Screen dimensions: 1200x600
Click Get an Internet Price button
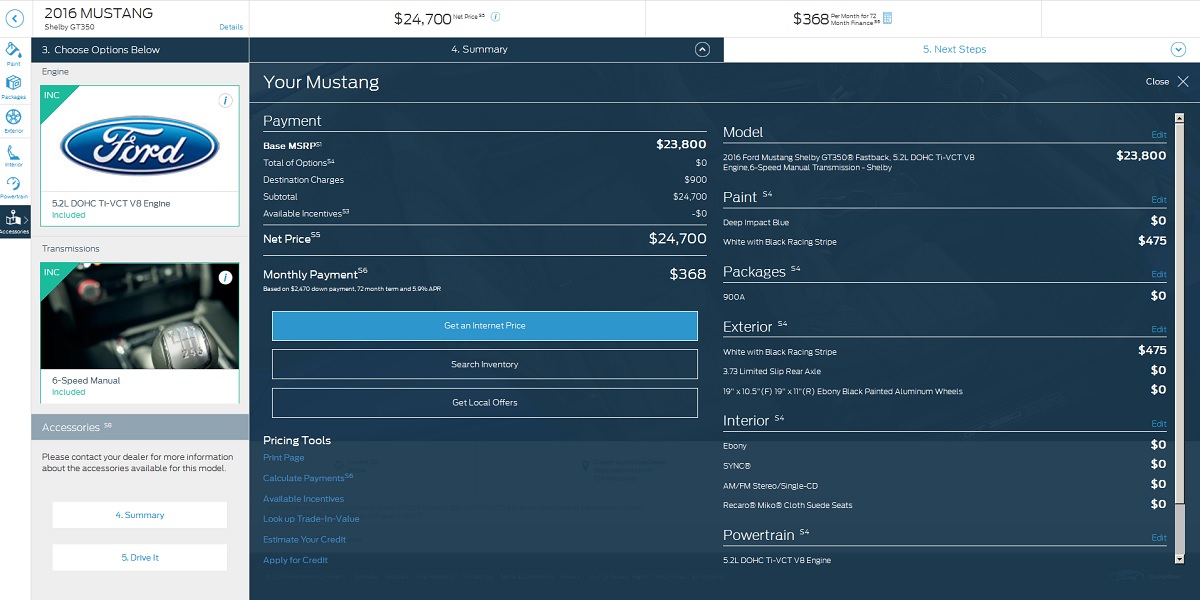(x=484, y=326)
